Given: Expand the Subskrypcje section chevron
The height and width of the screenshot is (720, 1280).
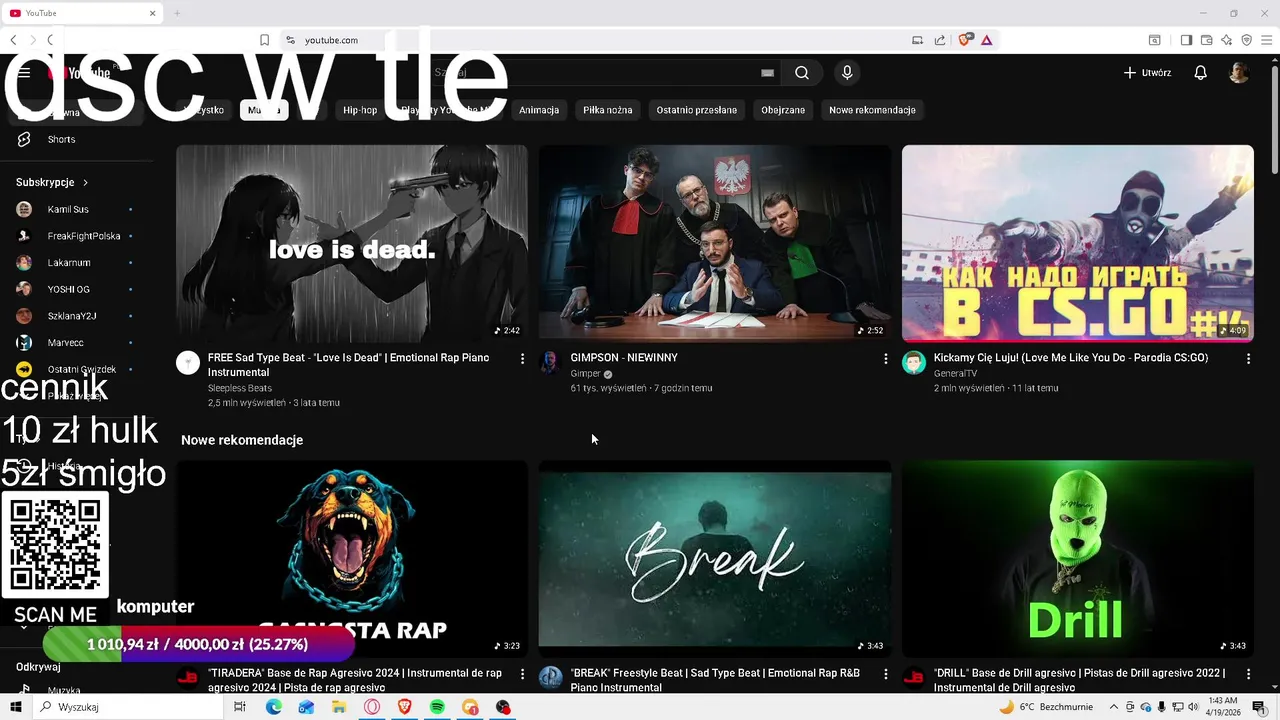Looking at the screenshot, I should point(85,183).
